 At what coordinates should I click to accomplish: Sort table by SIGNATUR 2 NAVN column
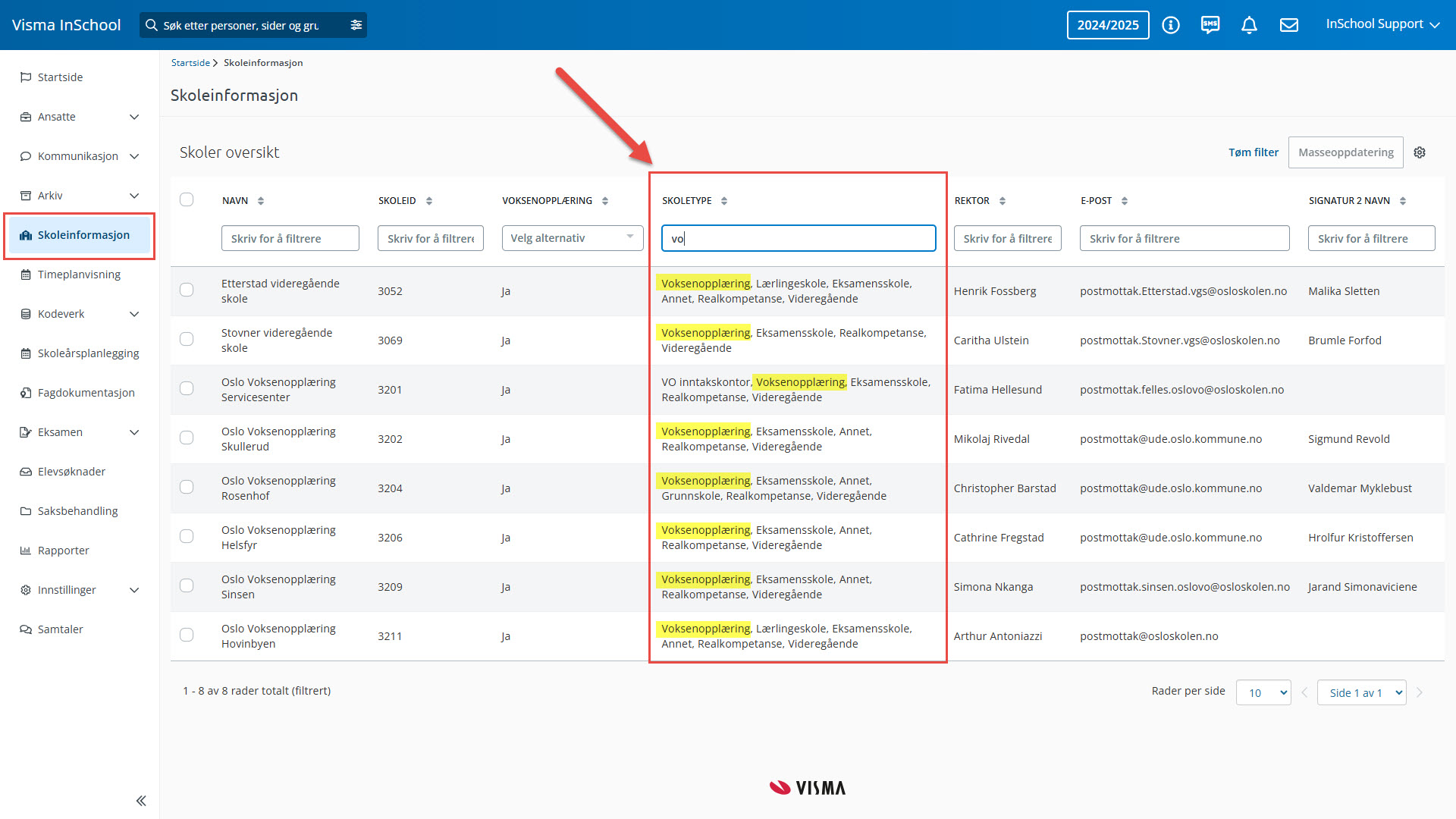click(x=1403, y=201)
